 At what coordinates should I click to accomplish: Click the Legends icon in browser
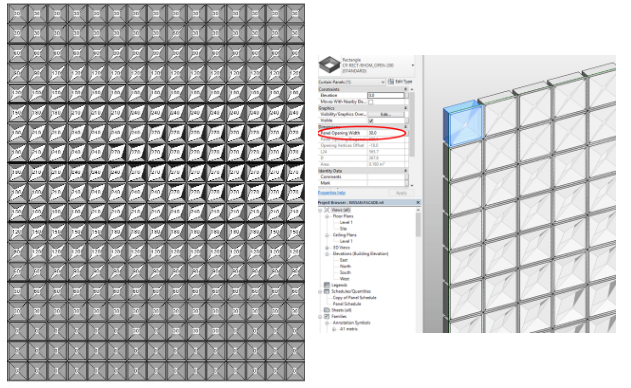(x=327, y=285)
